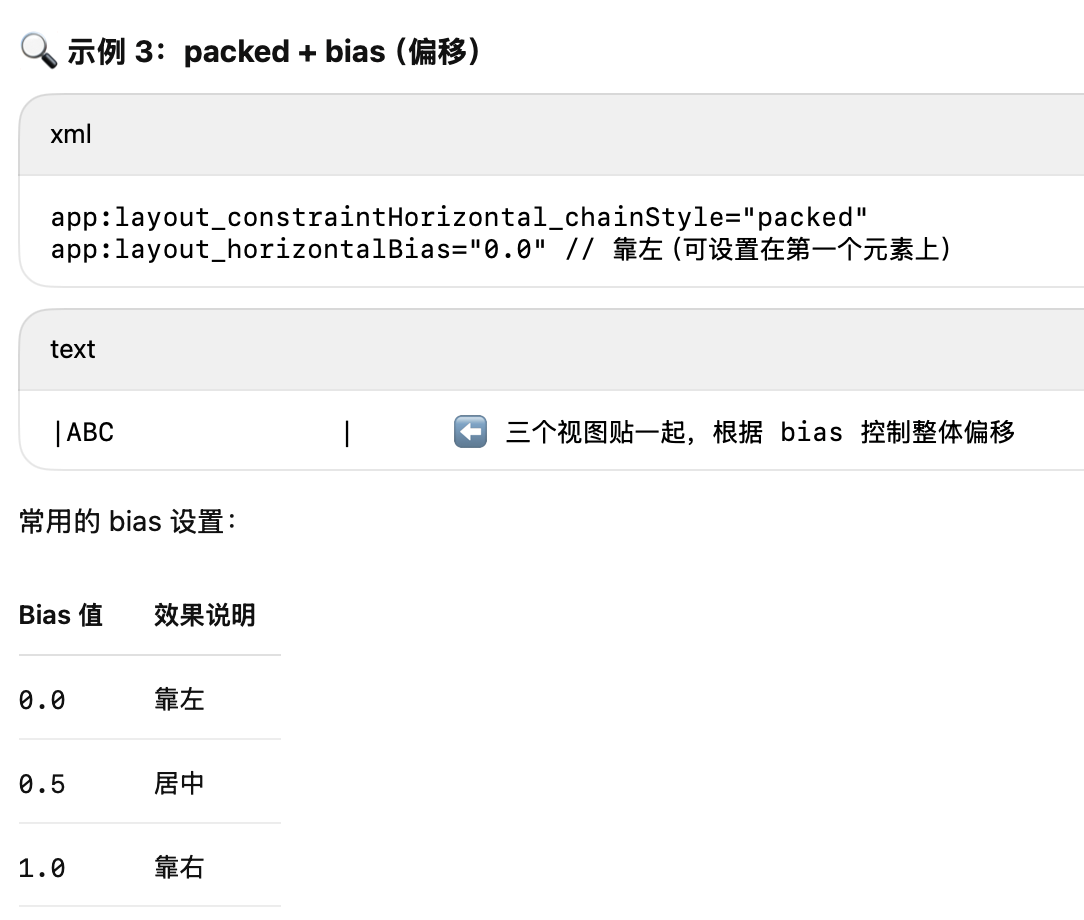The image size is (1084, 920).
Task: Click the Bias 值 column header
Action: (61, 614)
